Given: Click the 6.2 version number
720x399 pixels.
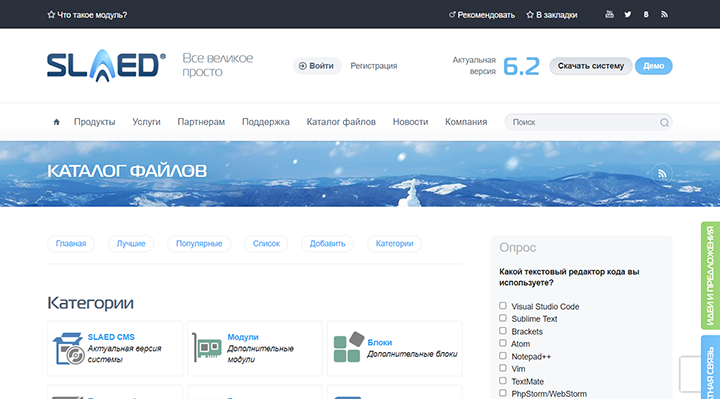Looking at the screenshot, I should pos(521,66).
